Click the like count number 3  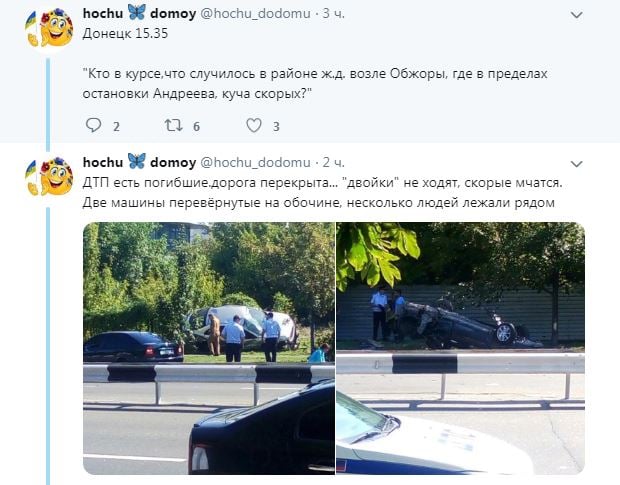(276, 127)
